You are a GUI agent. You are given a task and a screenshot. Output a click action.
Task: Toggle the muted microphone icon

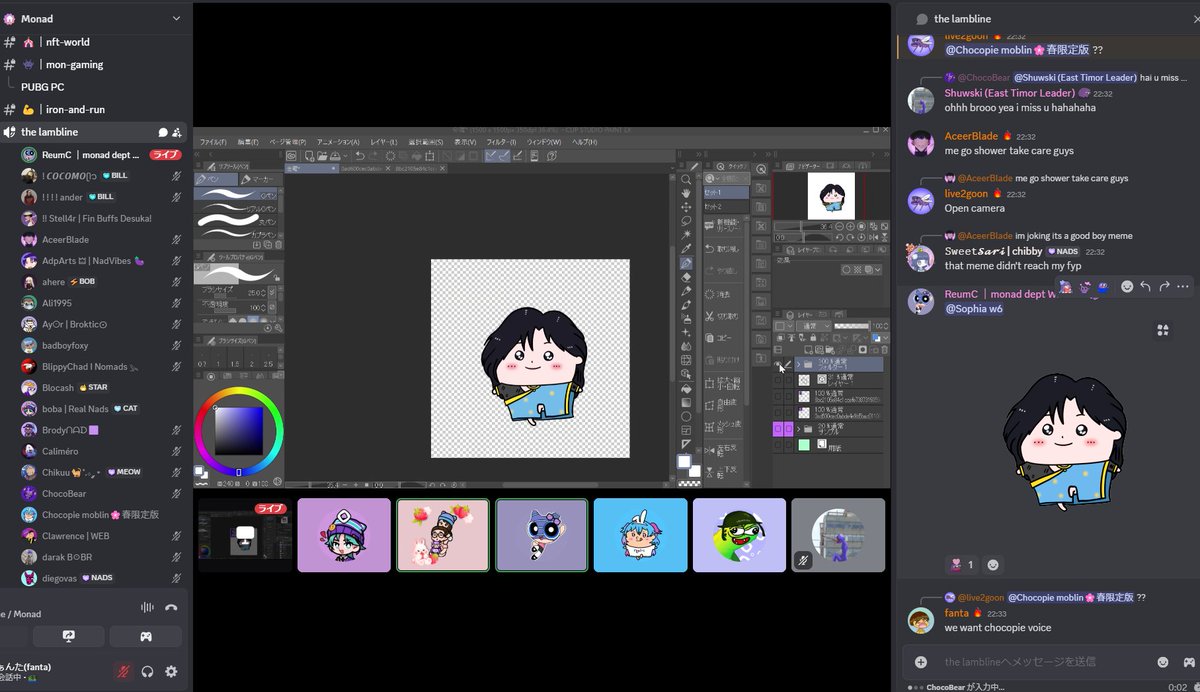point(123,672)
